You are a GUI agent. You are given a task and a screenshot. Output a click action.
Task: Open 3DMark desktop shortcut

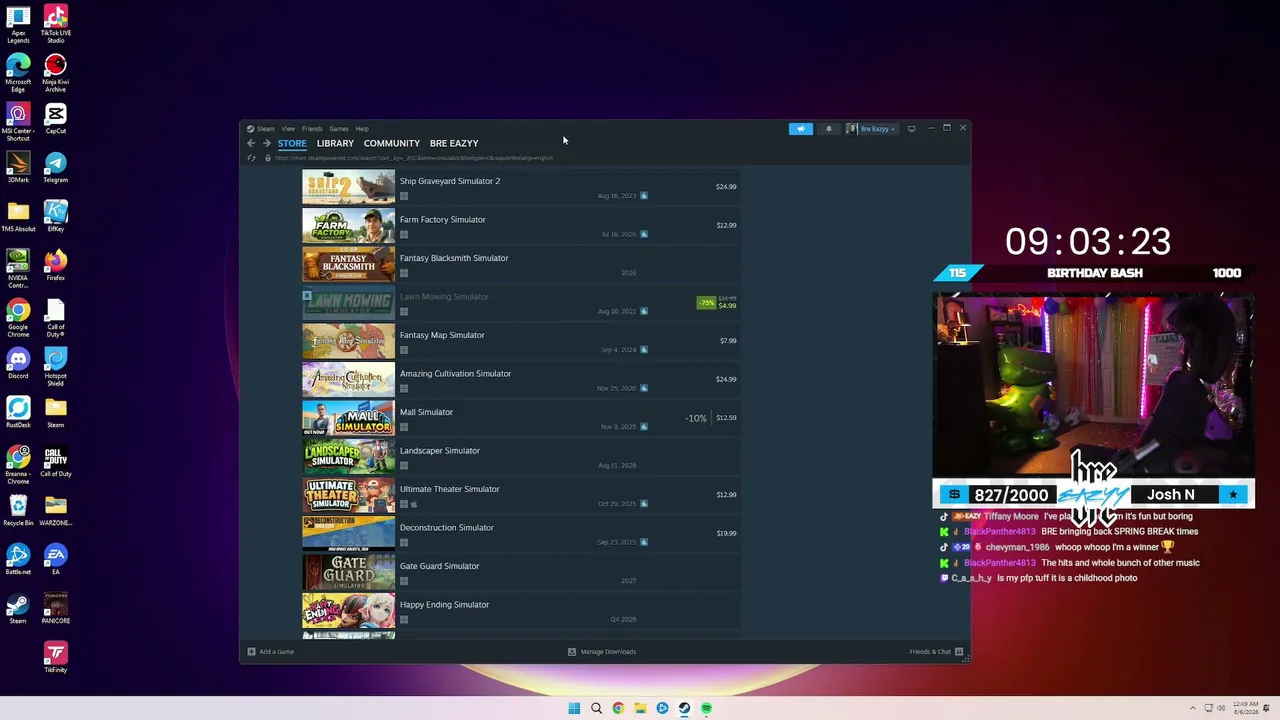point(18,168)
